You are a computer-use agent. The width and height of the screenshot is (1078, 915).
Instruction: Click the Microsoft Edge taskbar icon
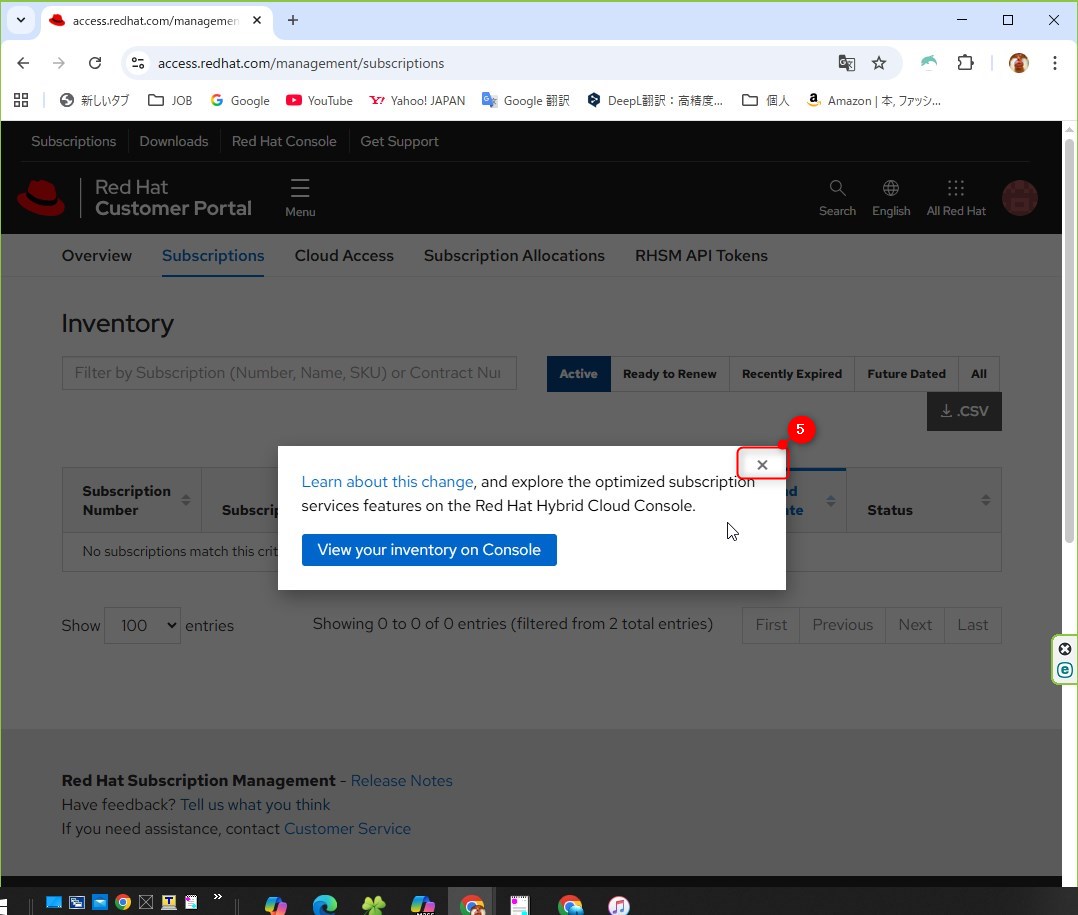point(324,904)
